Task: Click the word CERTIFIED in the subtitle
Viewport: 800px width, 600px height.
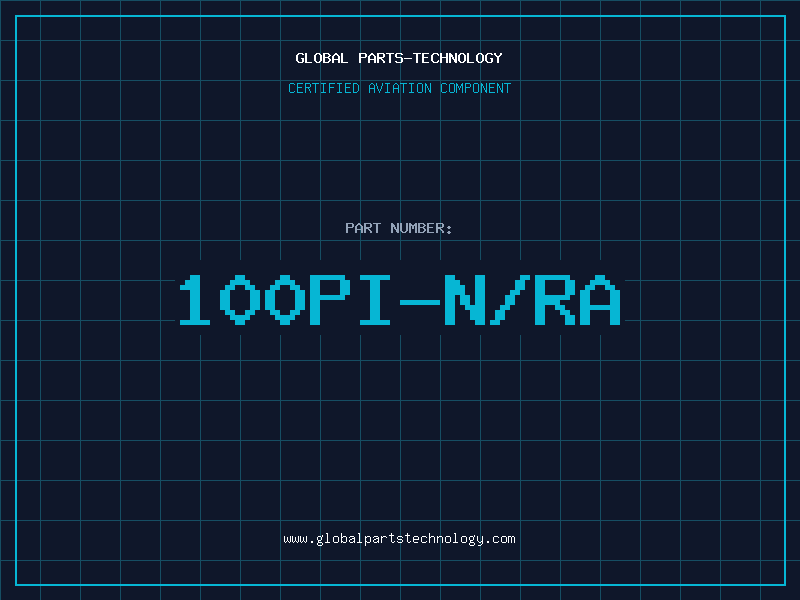Action: click(325, 88)
